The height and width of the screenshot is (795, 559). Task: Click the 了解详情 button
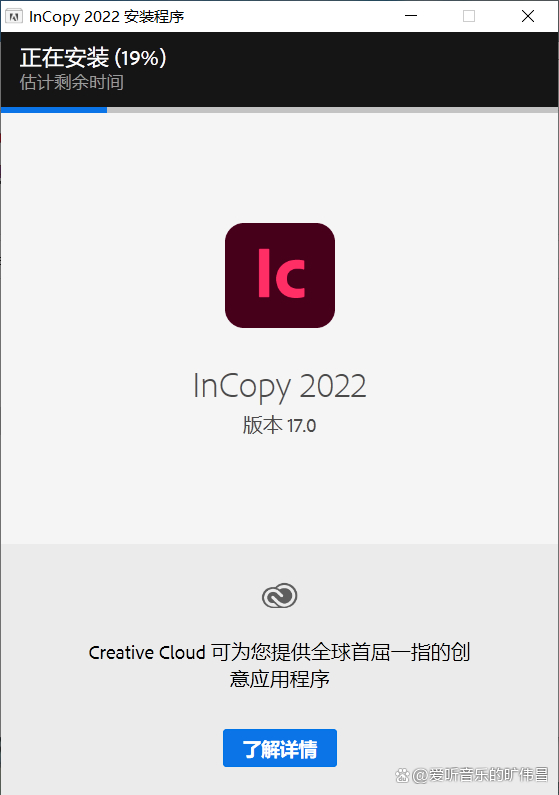[280, 748]
